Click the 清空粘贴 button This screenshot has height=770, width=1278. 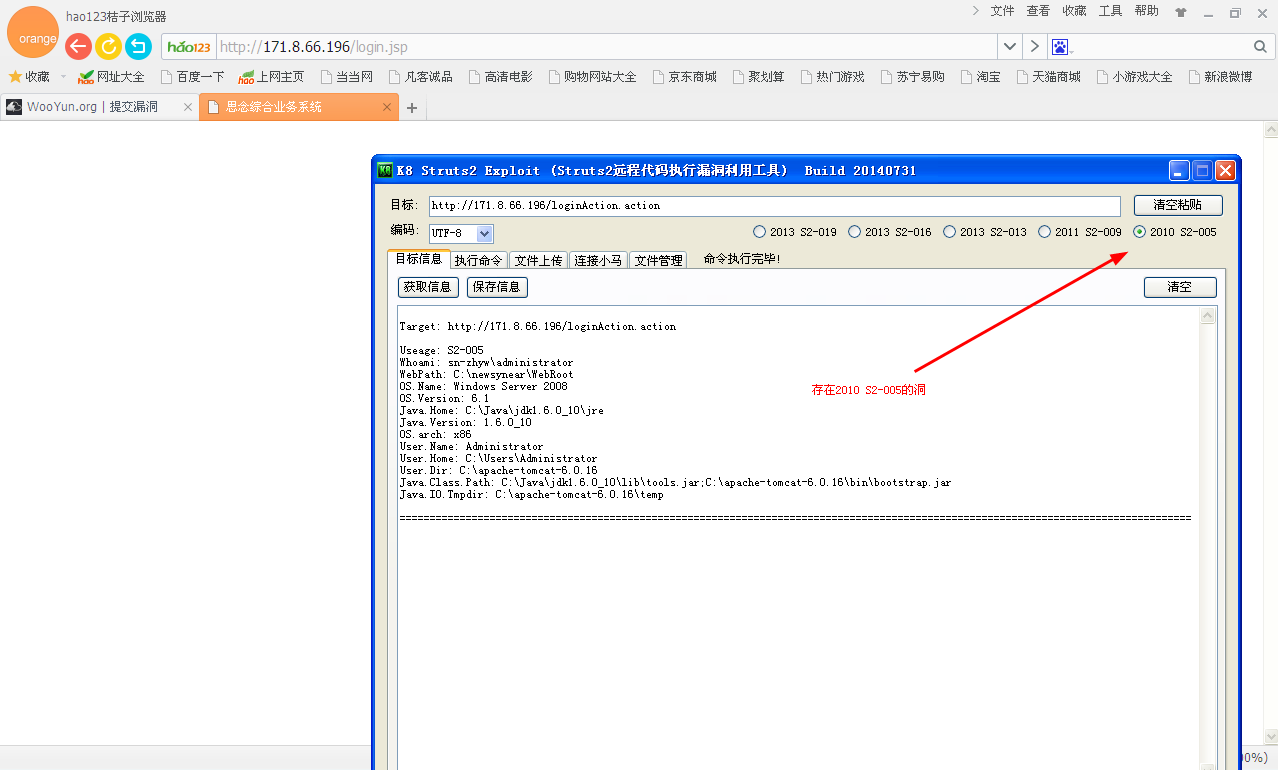[1178, 205]
